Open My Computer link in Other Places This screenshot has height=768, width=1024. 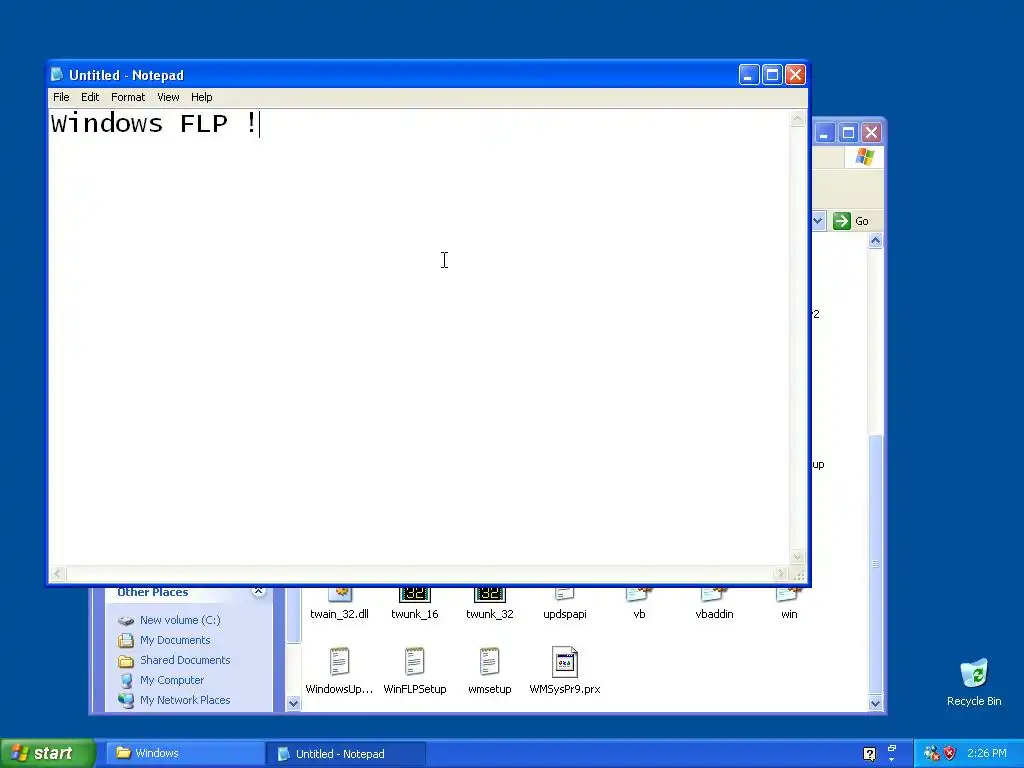172,680
